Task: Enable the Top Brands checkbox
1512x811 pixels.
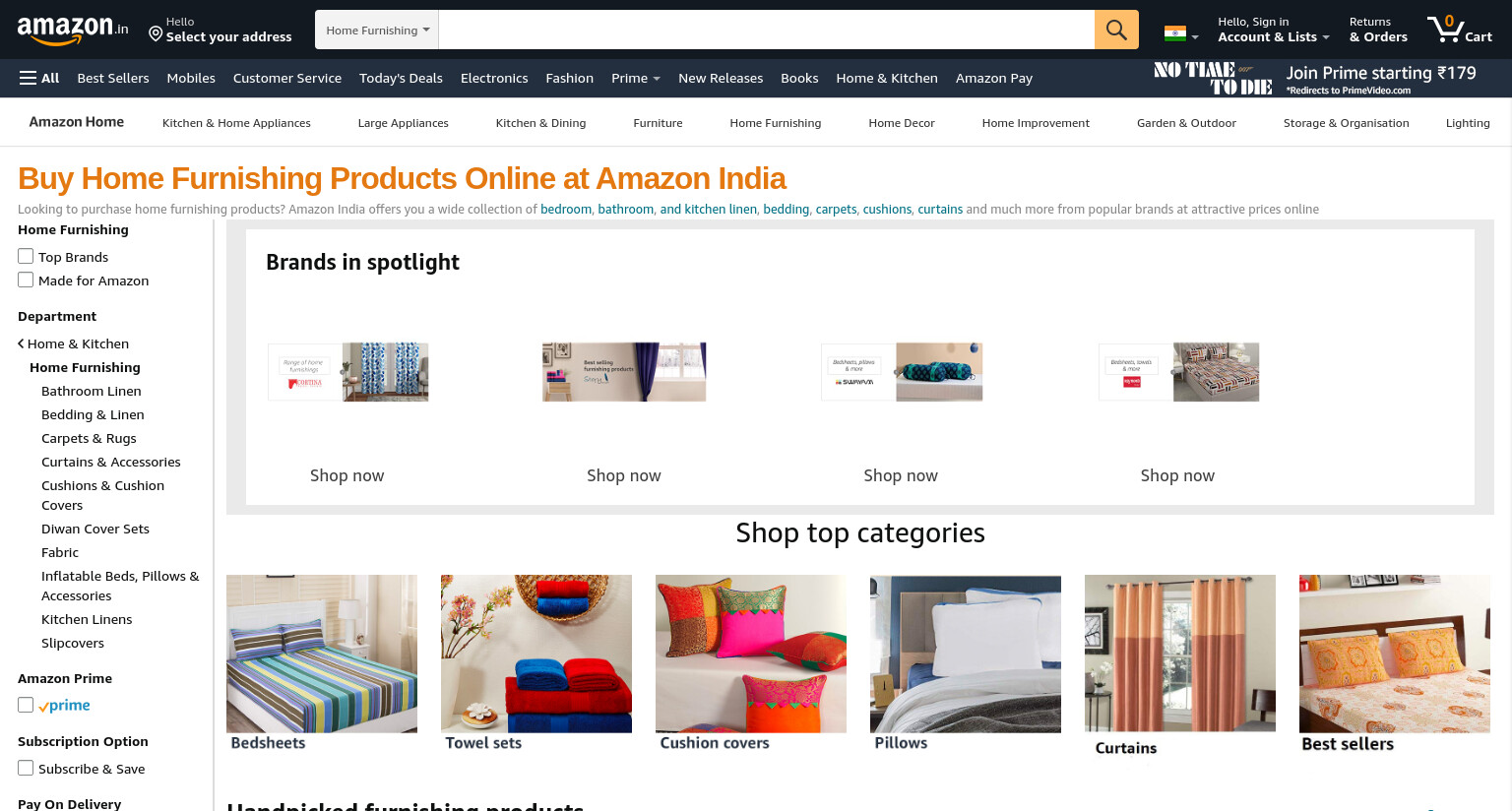Action: pyautogui.click(x=26, y=256)
